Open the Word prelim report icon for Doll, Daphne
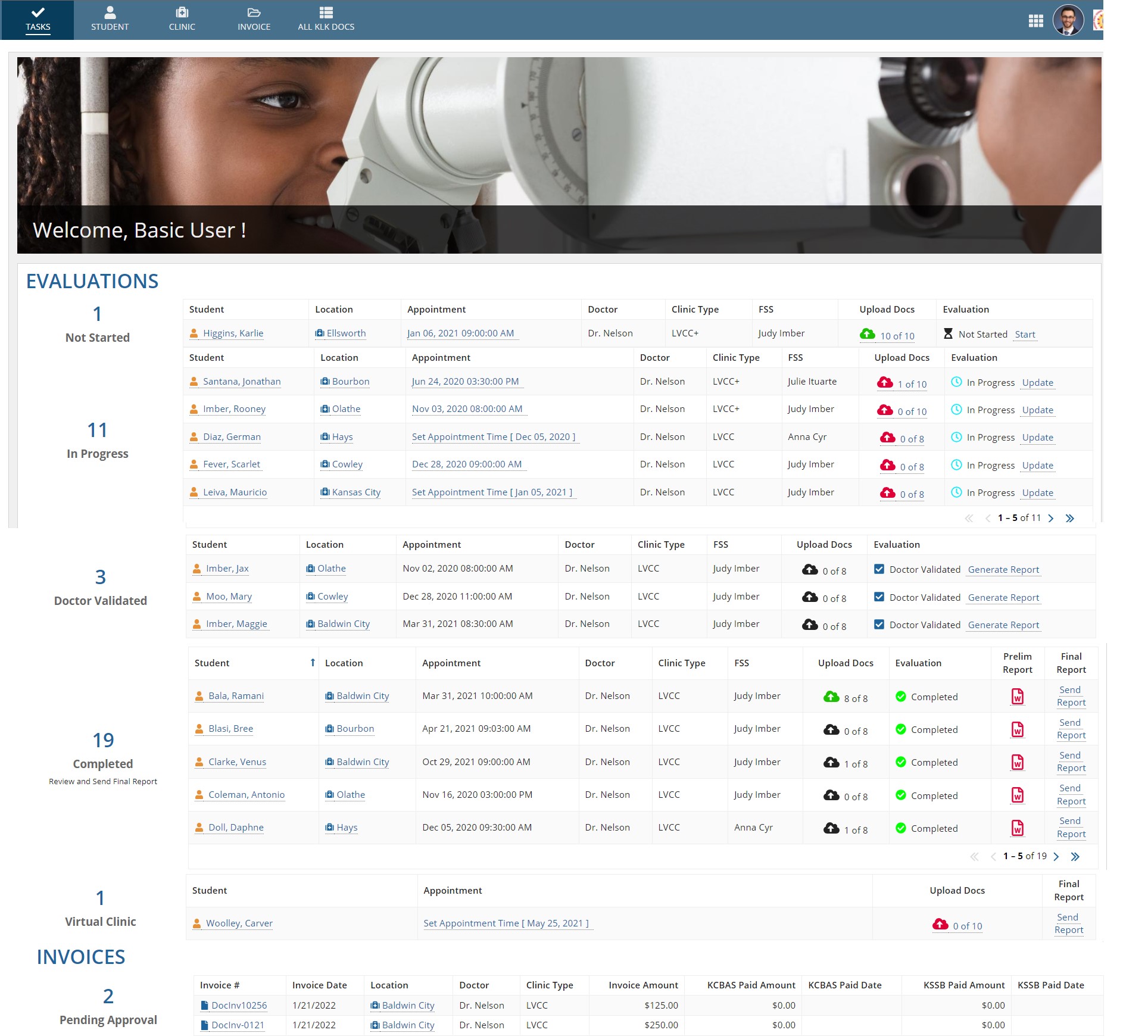1148x1036 pixels. (x=1018, y=827)
